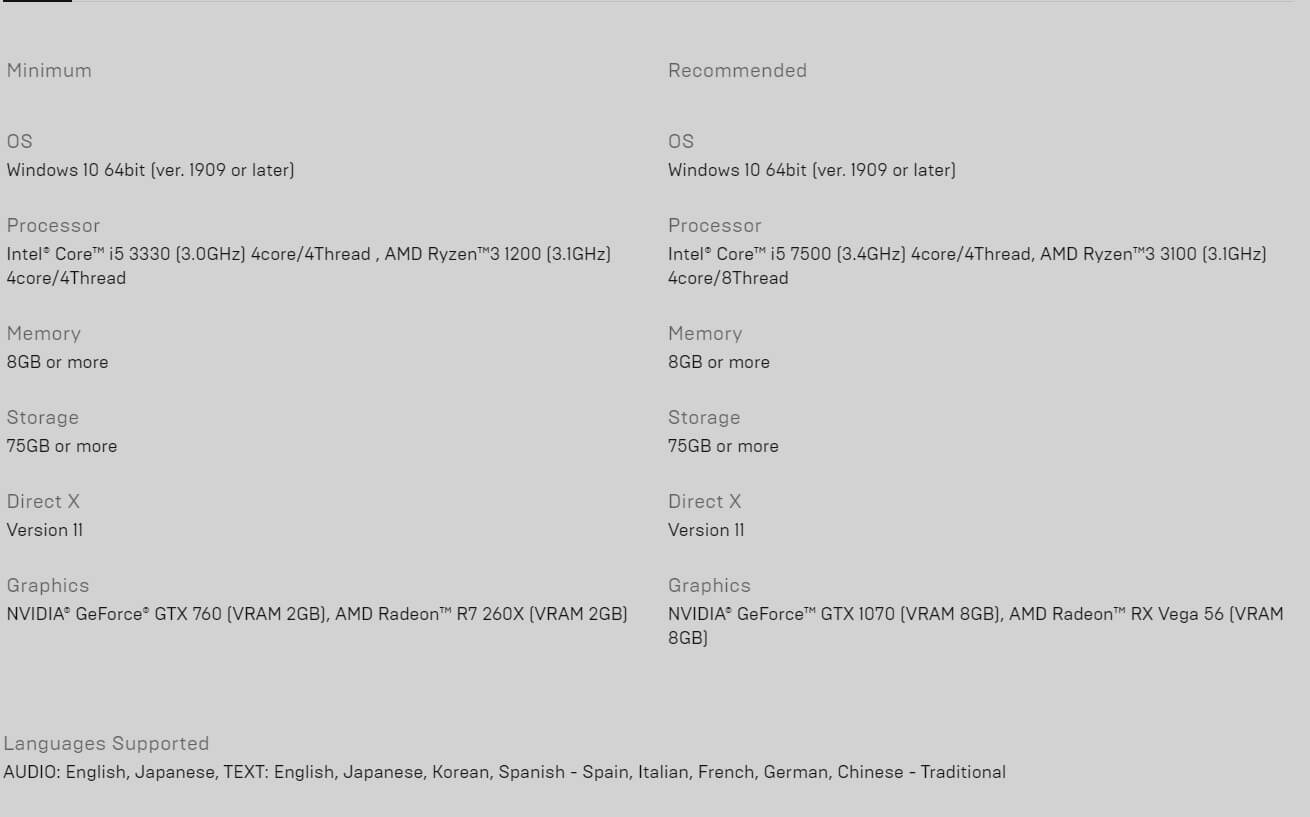Click the Direct X label under Minimum

(x=43, y=502)
